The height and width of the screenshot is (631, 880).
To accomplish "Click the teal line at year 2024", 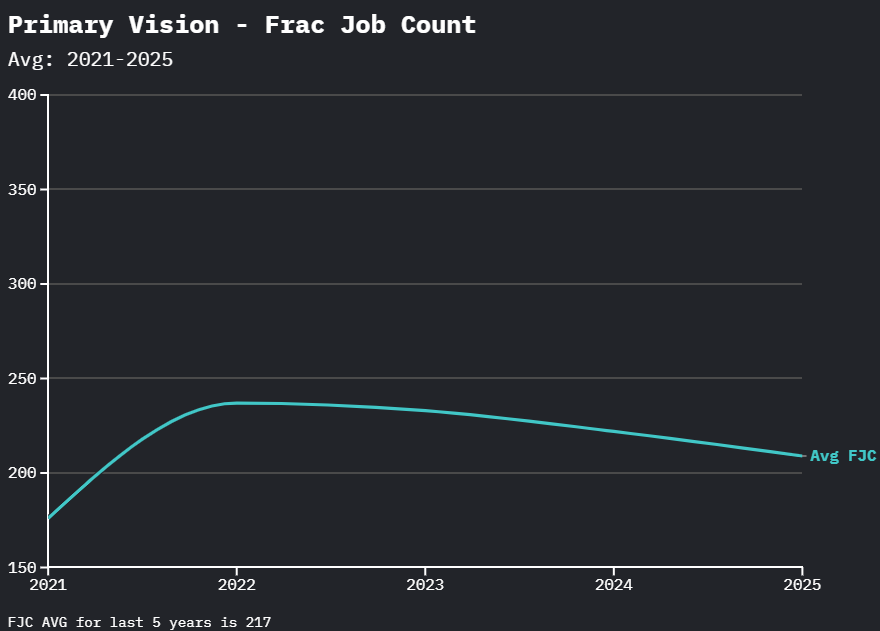I will click(x=613, y=431).
